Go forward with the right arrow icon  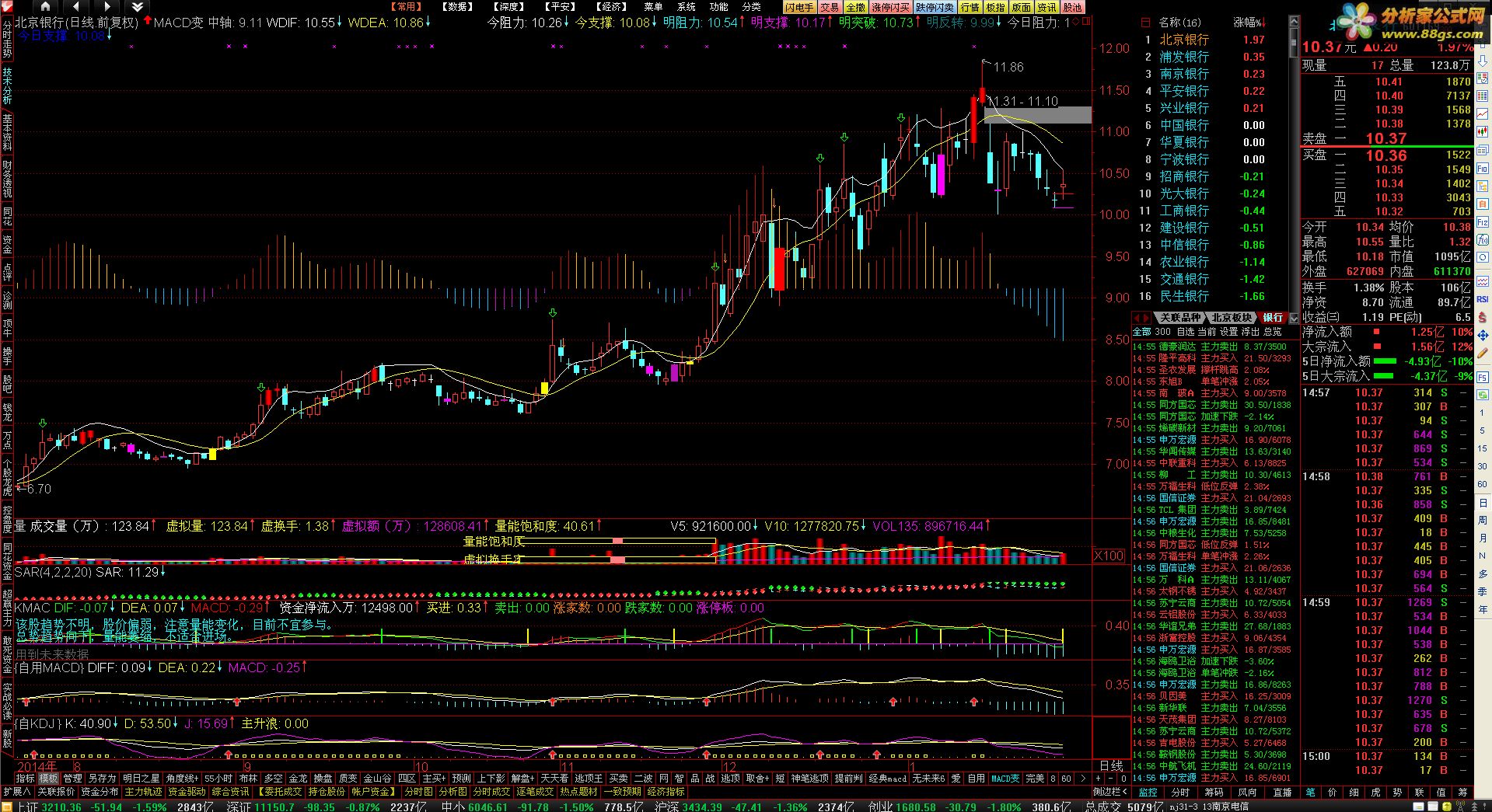pyautogui.click(x=106, y=6)
